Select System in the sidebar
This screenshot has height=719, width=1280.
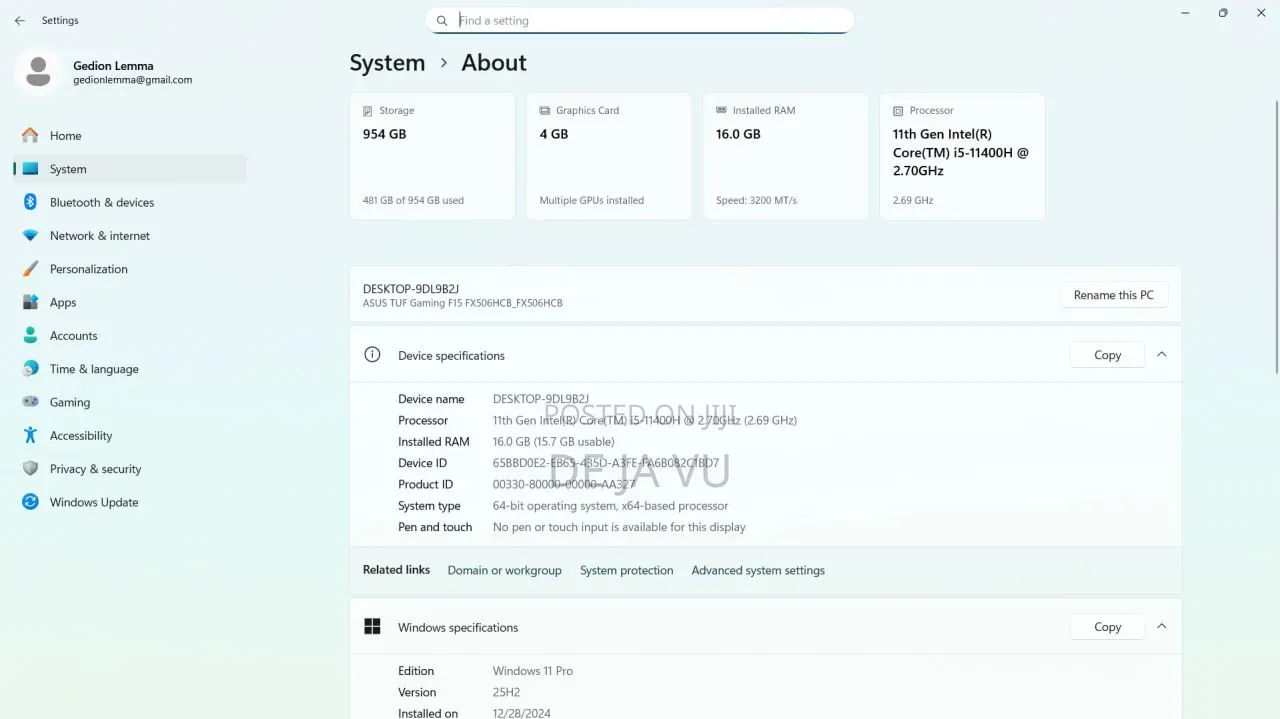coord(130,169)
